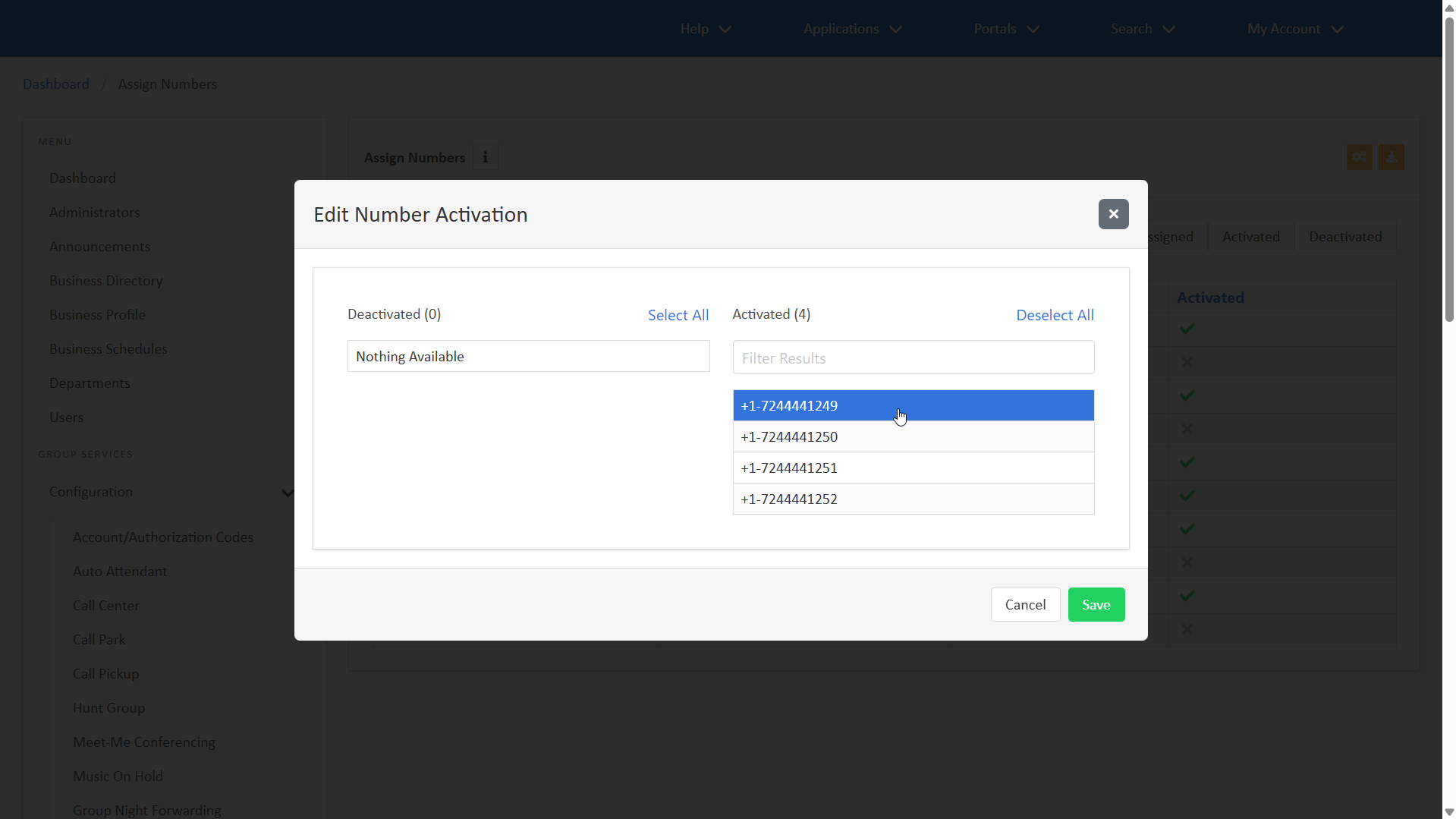Viewport: 1456px width, 819px height.
Task: Cancel the number activation edit
Action: click(1025, 604)
